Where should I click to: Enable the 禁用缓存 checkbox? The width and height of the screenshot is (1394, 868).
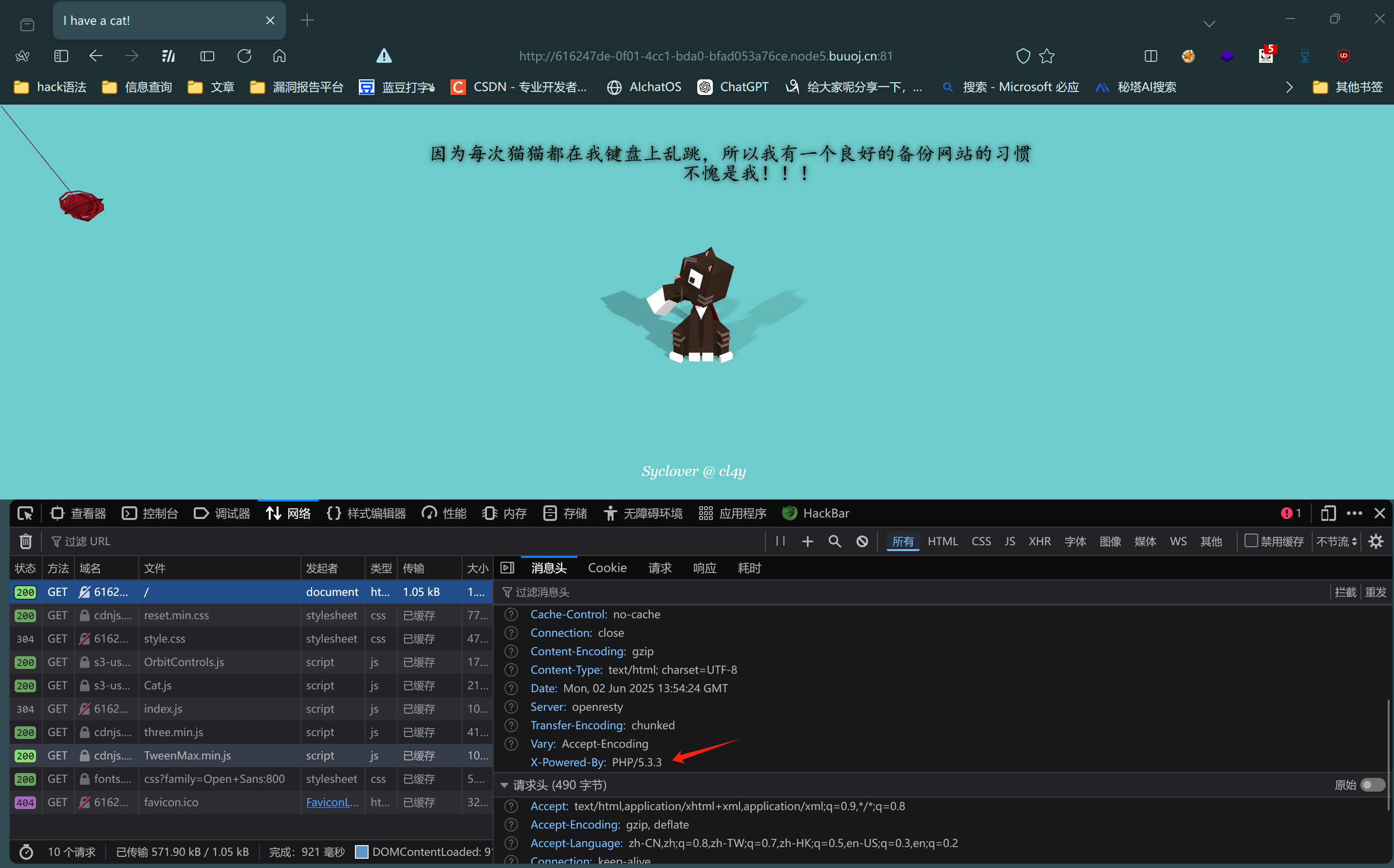(1251, 541)
